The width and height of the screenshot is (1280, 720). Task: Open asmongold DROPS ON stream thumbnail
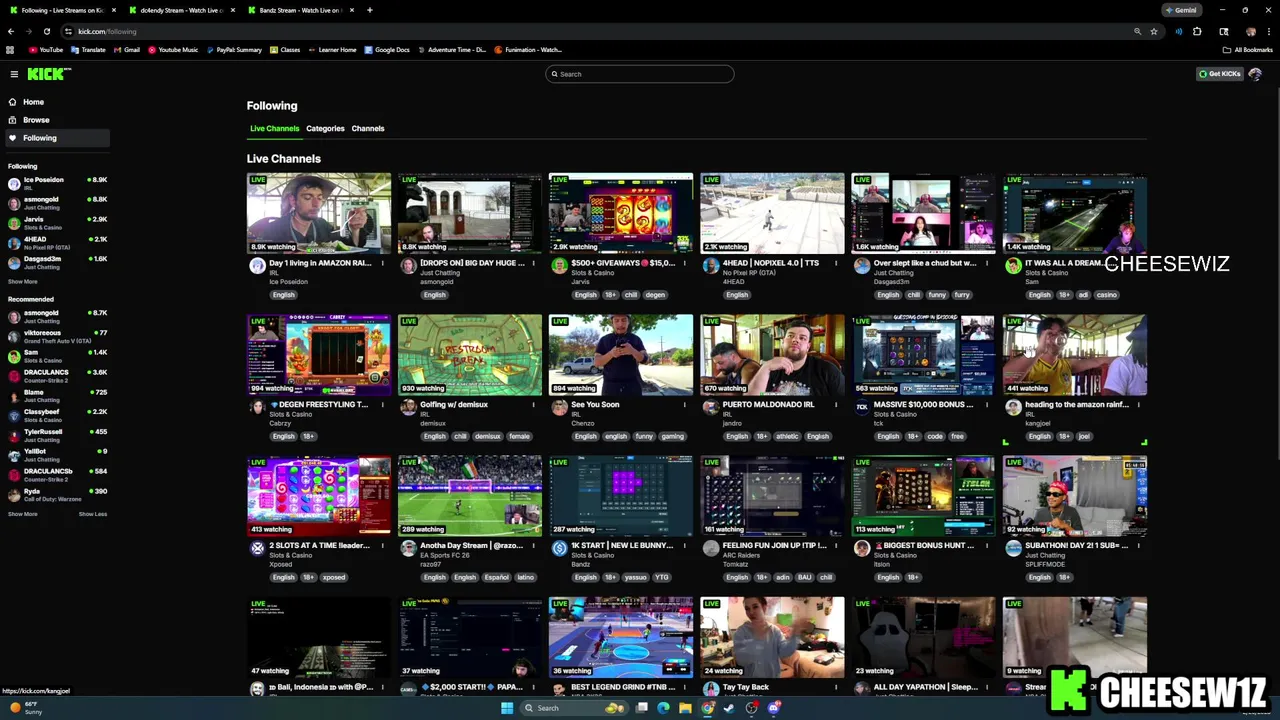pos(470,213)
